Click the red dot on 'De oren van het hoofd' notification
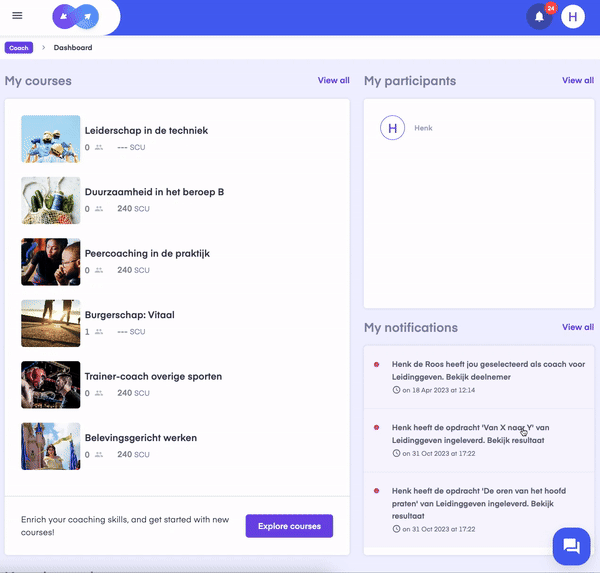600x573 pixels. click(377, 491)
